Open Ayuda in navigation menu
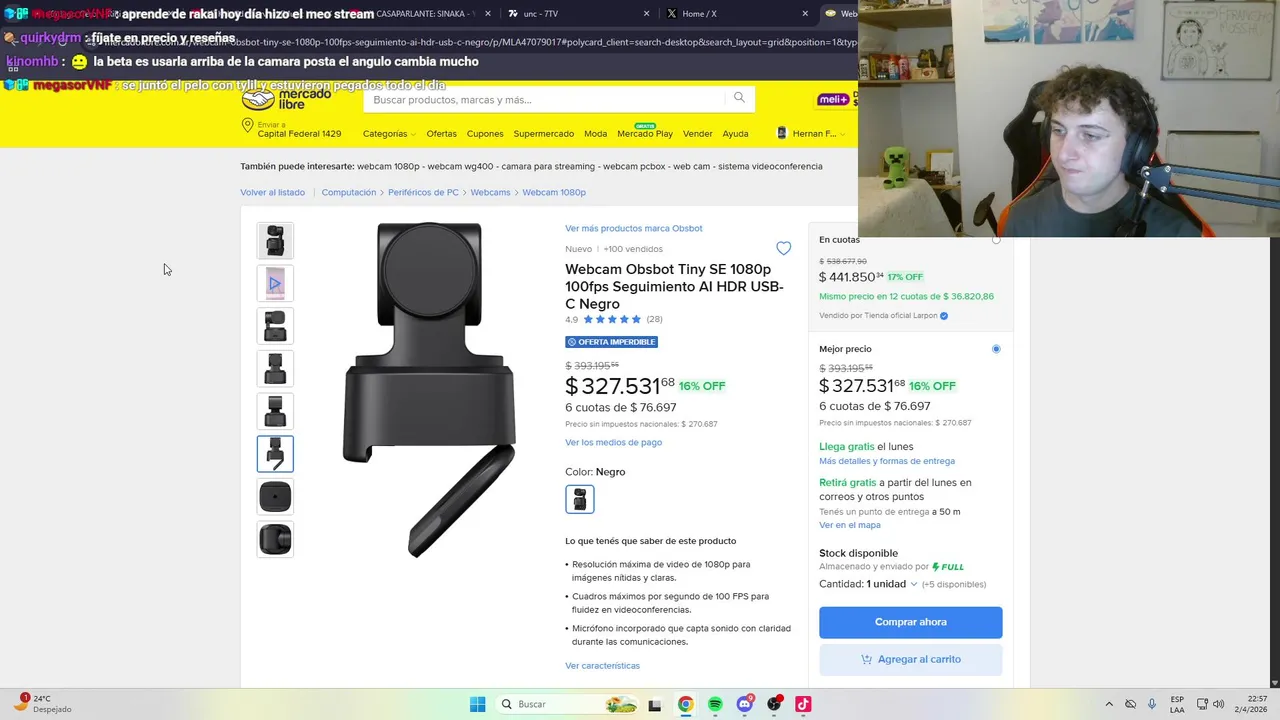This screenshot has height=720, width=1280. [x=735, y=133]
